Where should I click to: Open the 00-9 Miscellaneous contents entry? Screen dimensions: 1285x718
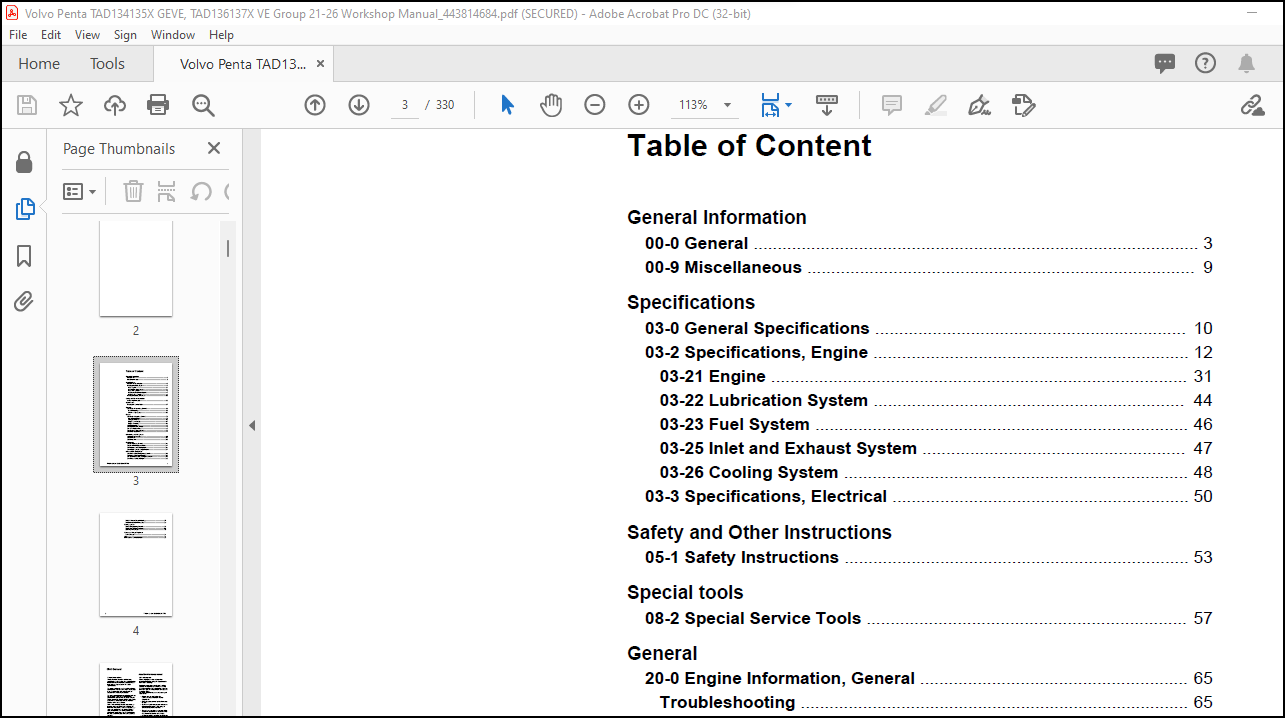point(928,267)
